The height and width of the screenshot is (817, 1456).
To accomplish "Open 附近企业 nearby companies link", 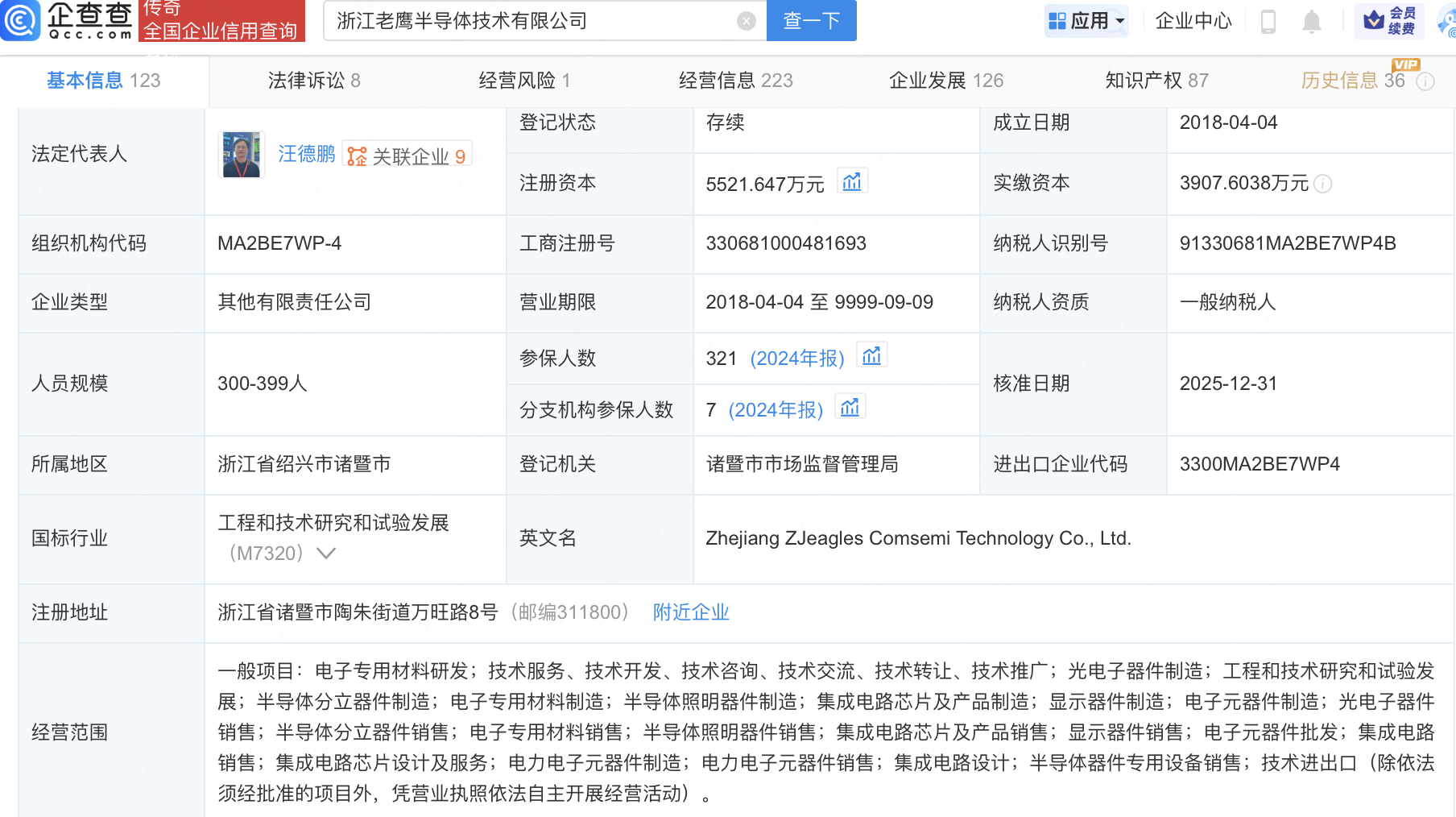I will pos(691,612).
